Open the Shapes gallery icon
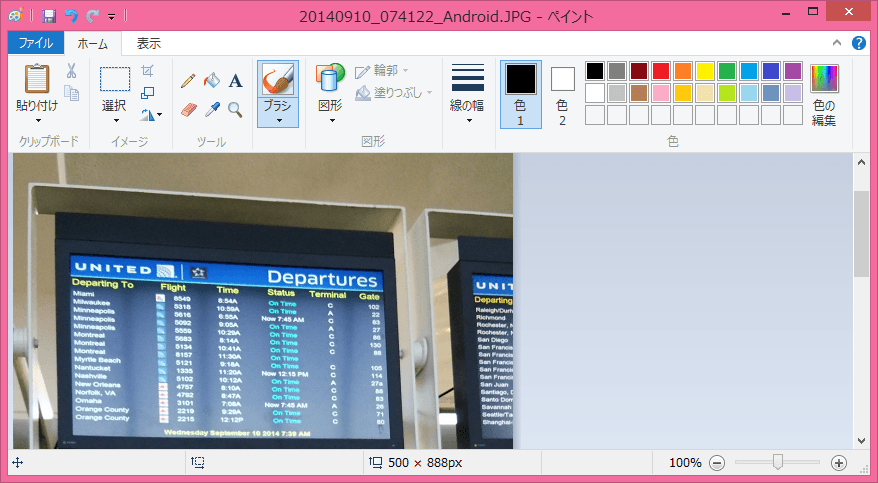The image size is (878, 483). coord(330,78)
